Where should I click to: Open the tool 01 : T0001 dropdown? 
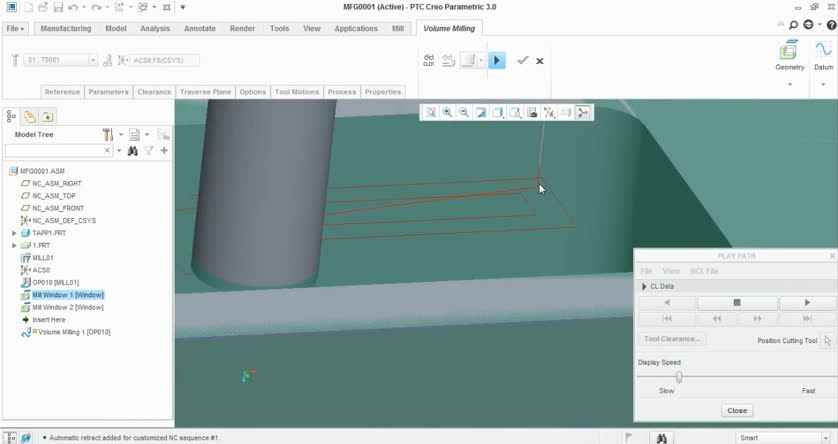(92, 60)
